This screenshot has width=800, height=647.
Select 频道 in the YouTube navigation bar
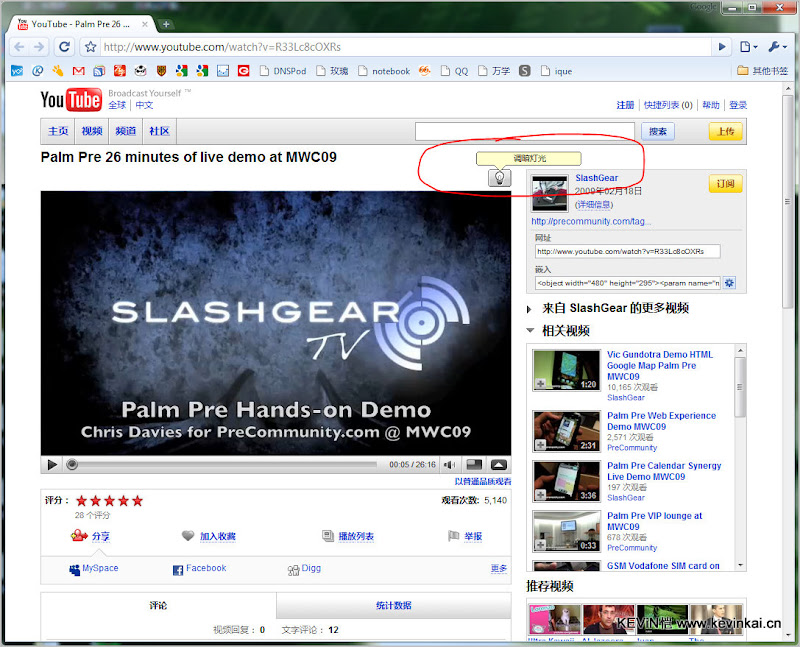[125, 131]
